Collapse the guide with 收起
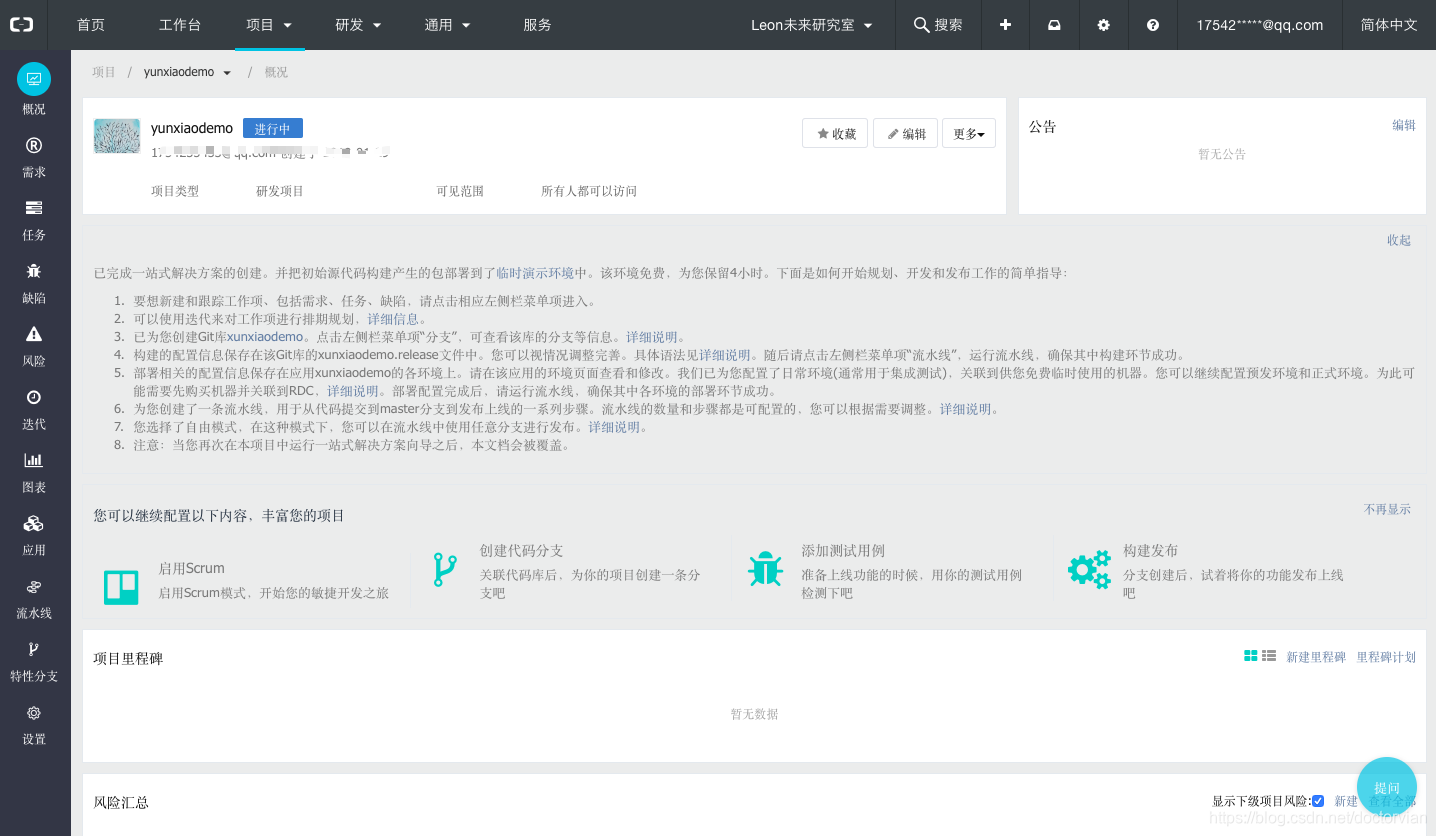Screen dimensions: 1436x836 tap(1399, 240)
